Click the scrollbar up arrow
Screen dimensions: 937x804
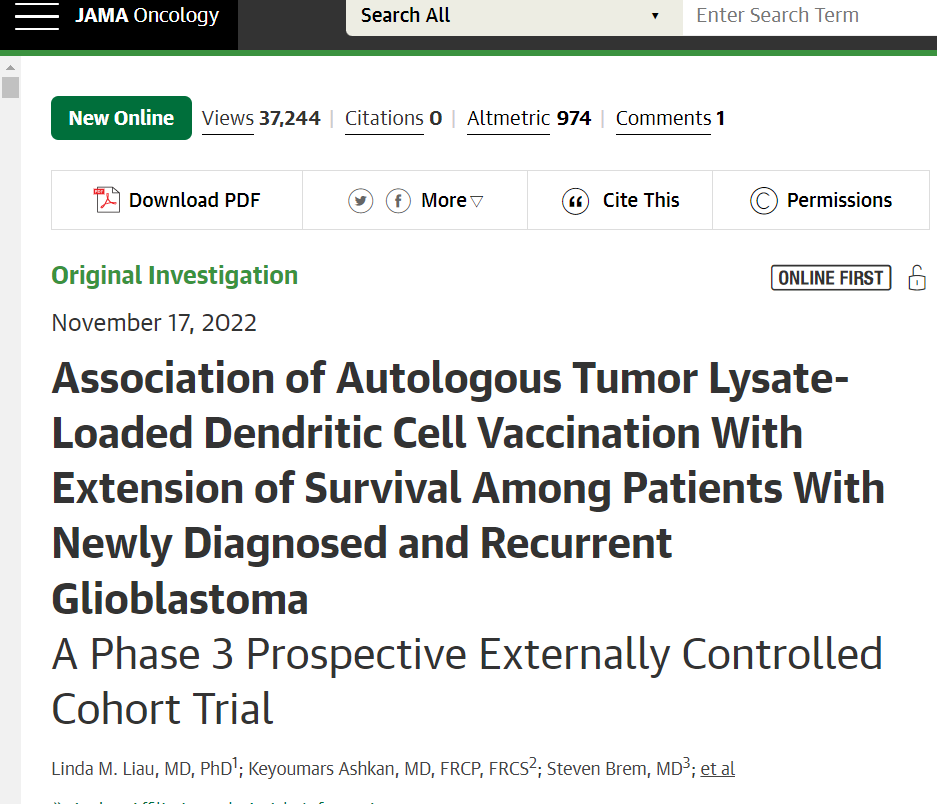click(10, 64)
